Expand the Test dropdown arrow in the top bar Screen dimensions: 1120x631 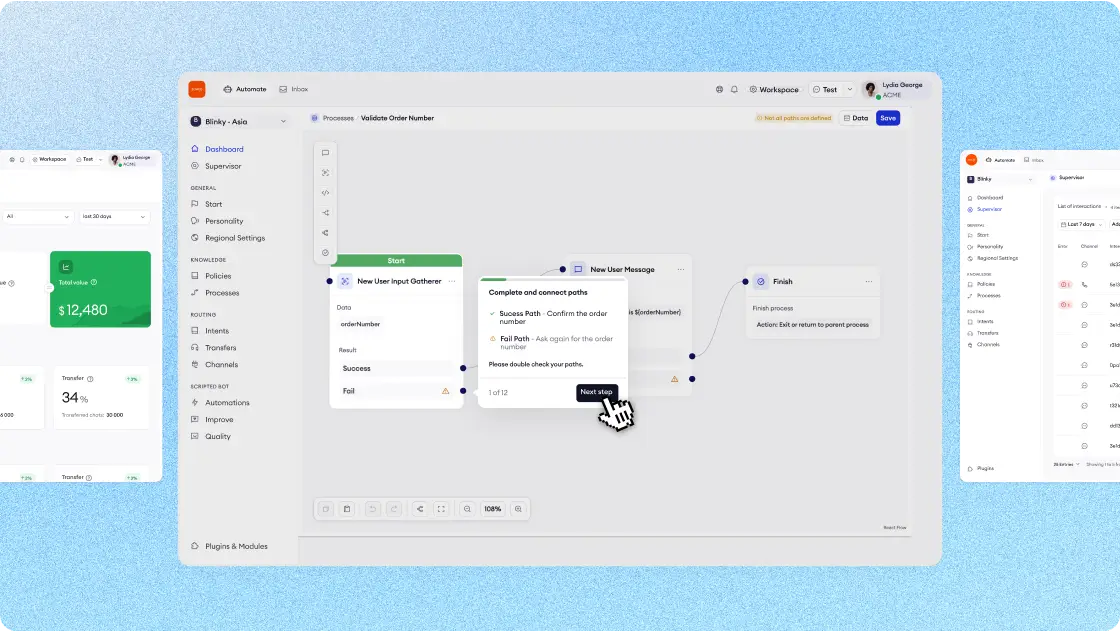point(850,89)
